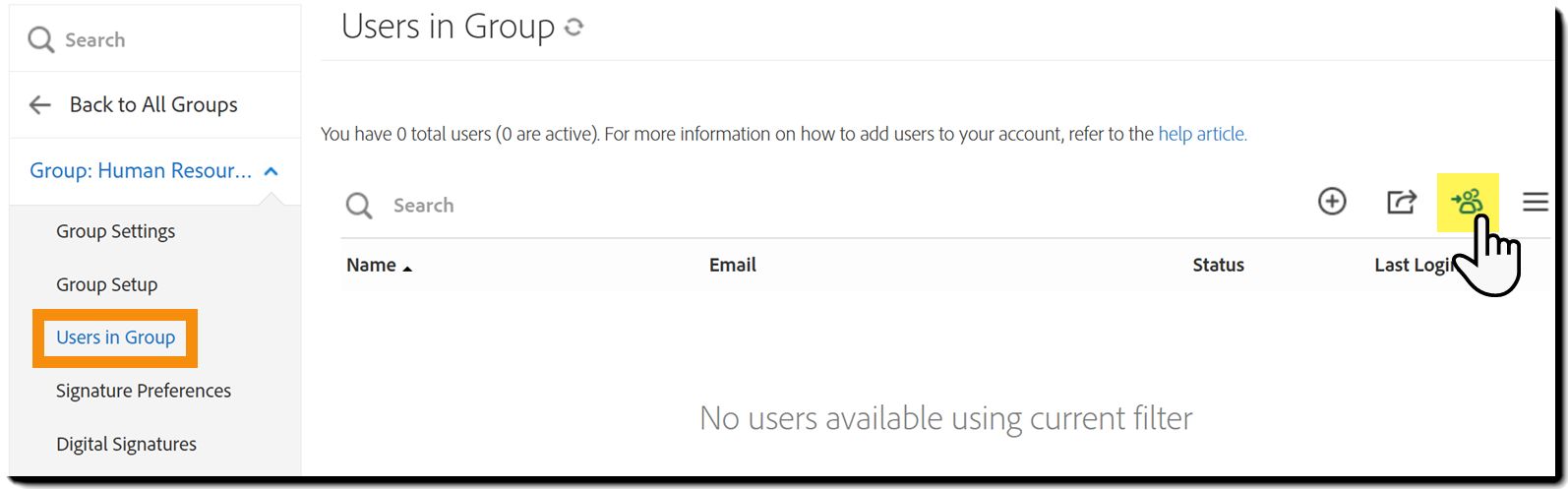The width and height of the screenshot is (1568, 489).
Task: Click the users list search magnifier icon
Action: (x=359, y=206)
